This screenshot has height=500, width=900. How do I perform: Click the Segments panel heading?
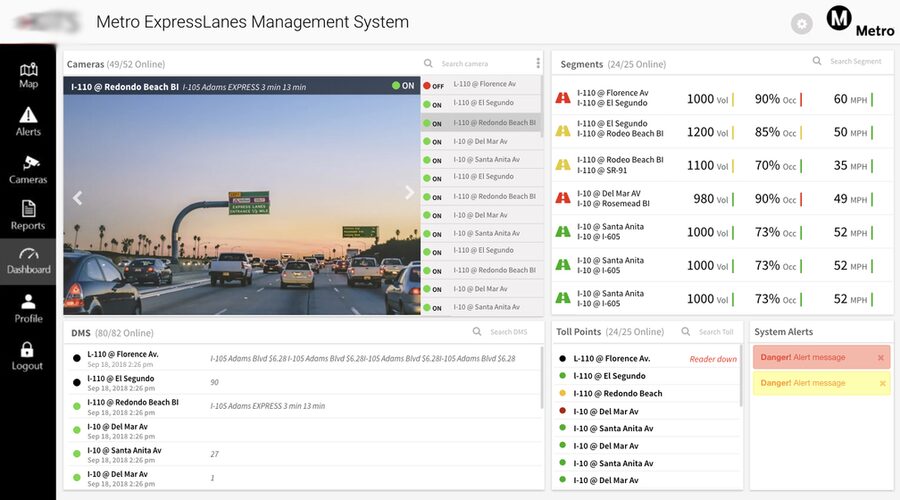coord(581,64)
